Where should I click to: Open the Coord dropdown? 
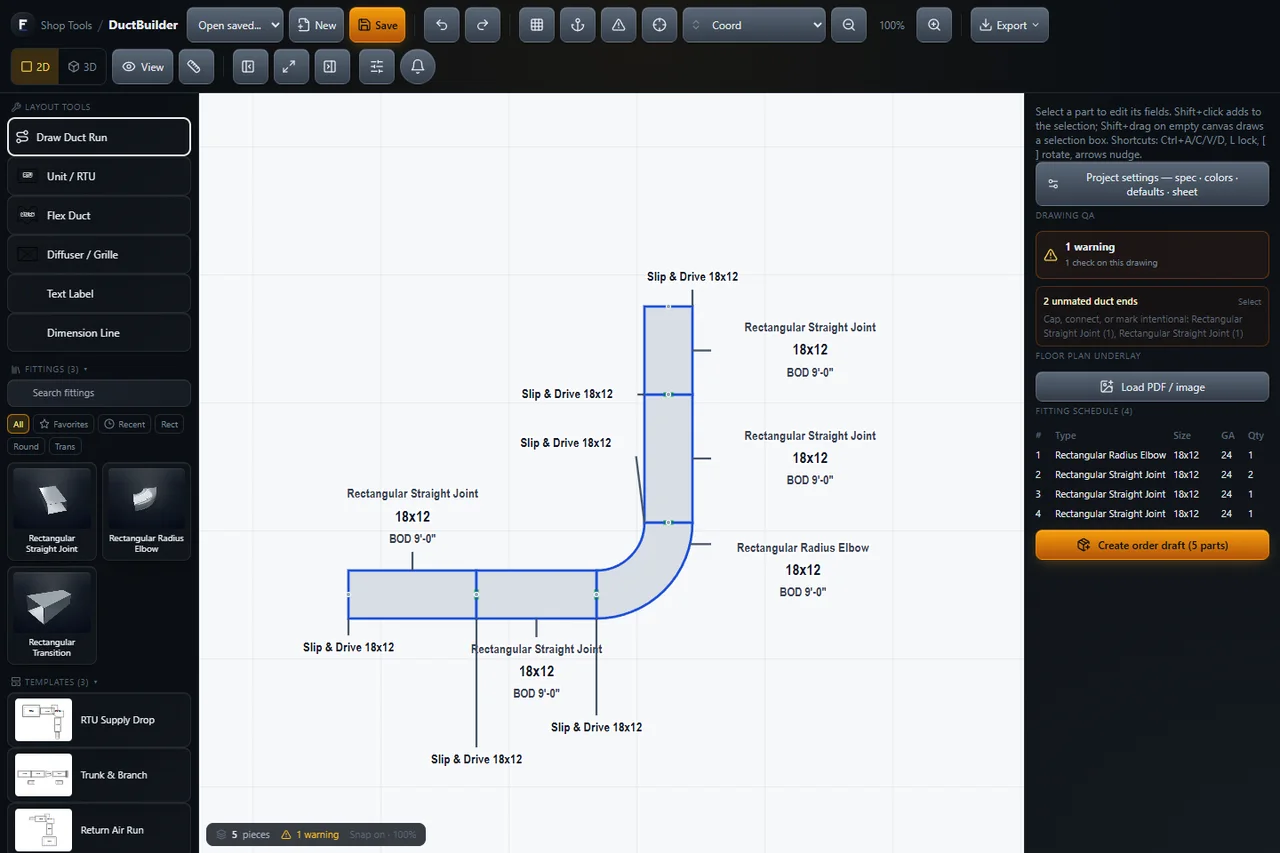click(755, 25)
